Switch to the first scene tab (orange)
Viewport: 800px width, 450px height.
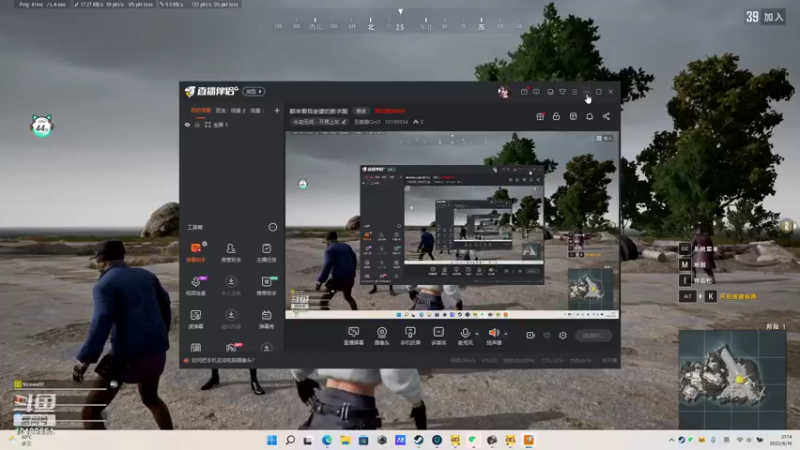(201, 110)
